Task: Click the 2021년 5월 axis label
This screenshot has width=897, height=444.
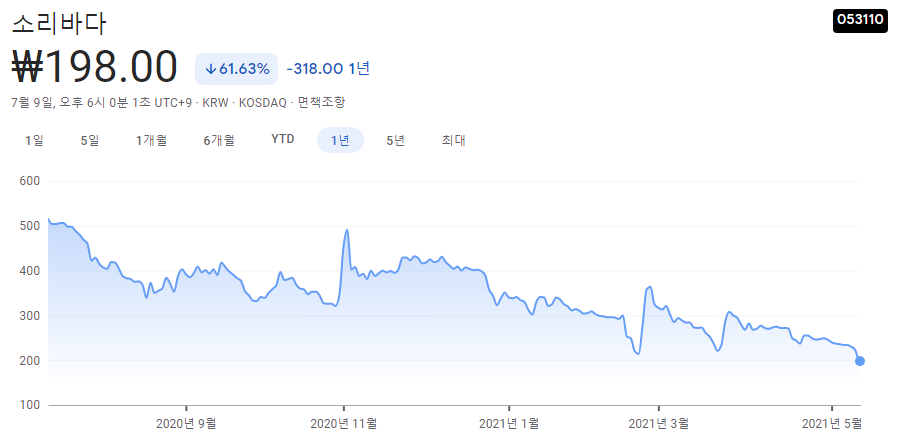Action: click(831, 424)
